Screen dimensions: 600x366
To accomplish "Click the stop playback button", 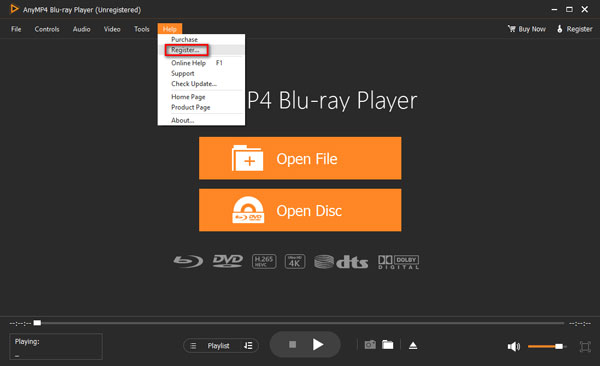I will point(292,345).
